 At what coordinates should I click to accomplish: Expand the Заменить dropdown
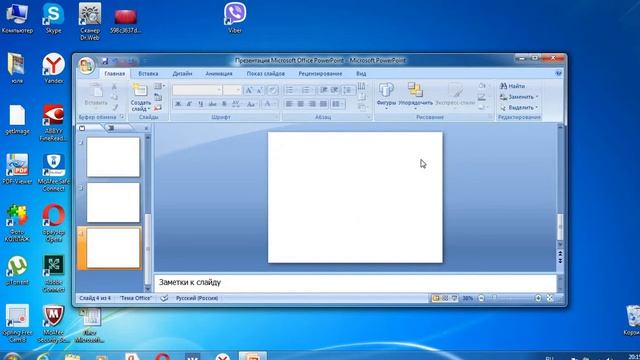[537, 97]
